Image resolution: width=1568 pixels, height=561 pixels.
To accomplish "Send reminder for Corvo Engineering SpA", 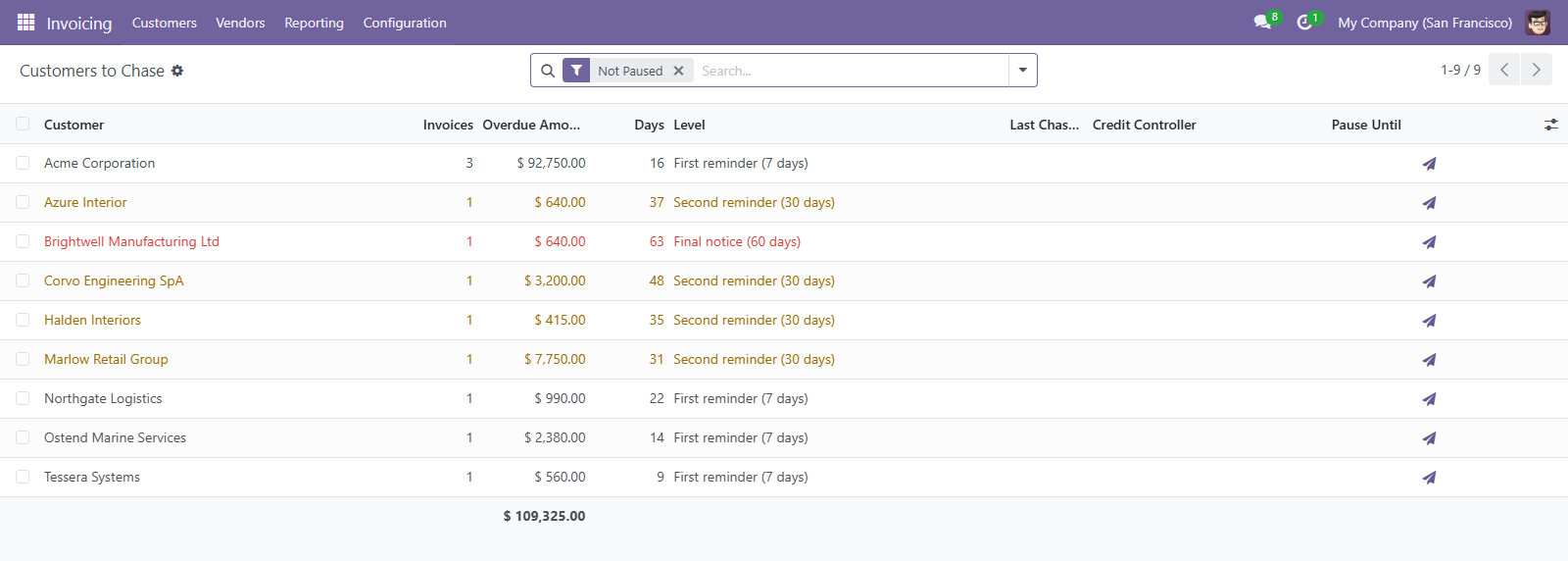I will pyautogui.click(x=1429, y=281).
